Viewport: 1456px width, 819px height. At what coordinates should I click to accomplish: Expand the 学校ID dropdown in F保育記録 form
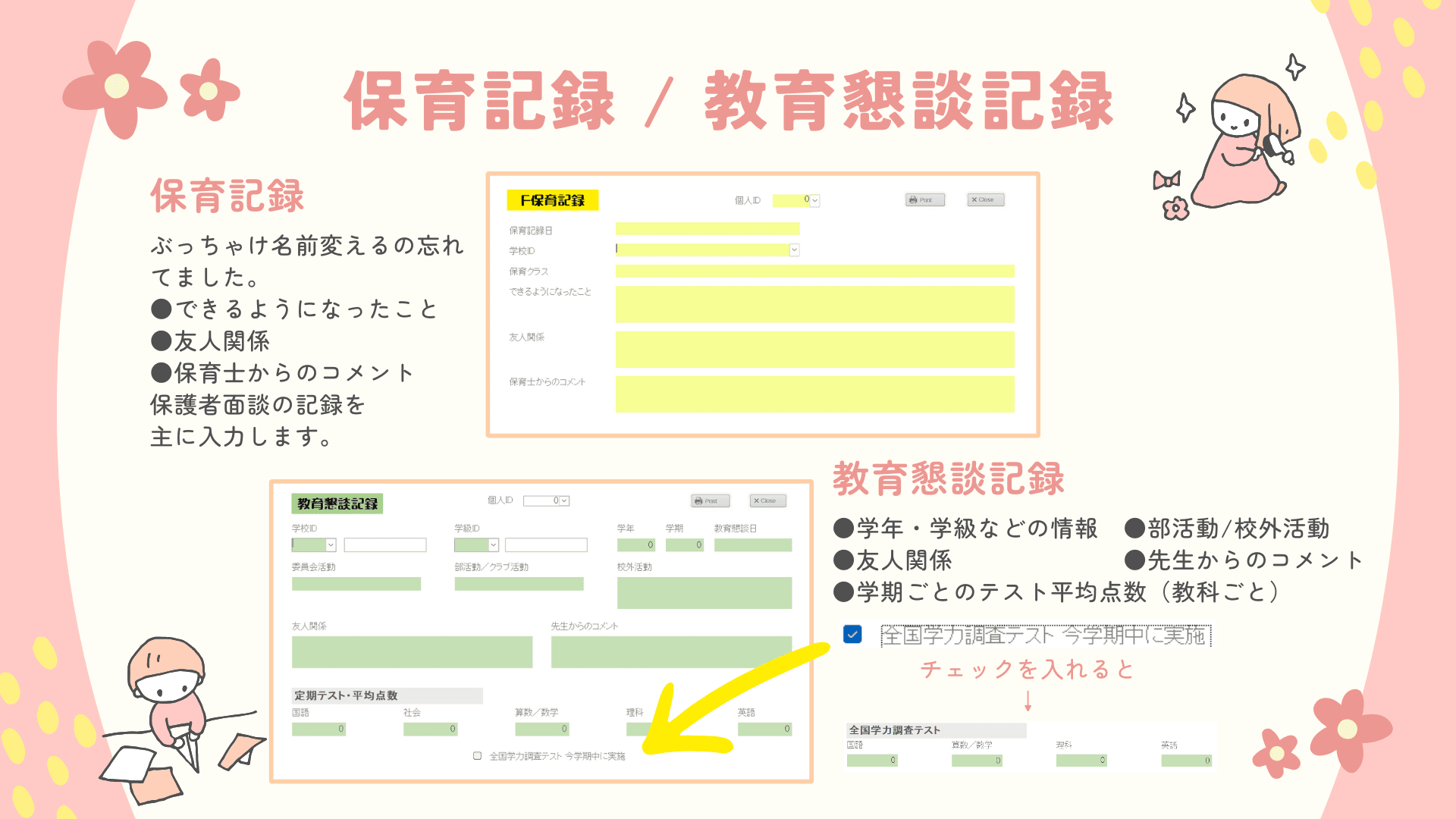[794, 249]
